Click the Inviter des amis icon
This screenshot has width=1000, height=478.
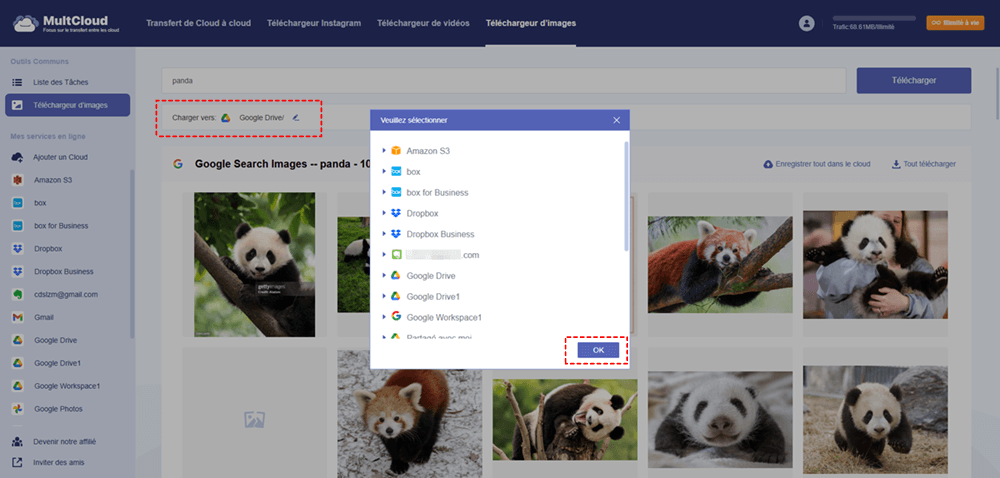pos(18,463)
